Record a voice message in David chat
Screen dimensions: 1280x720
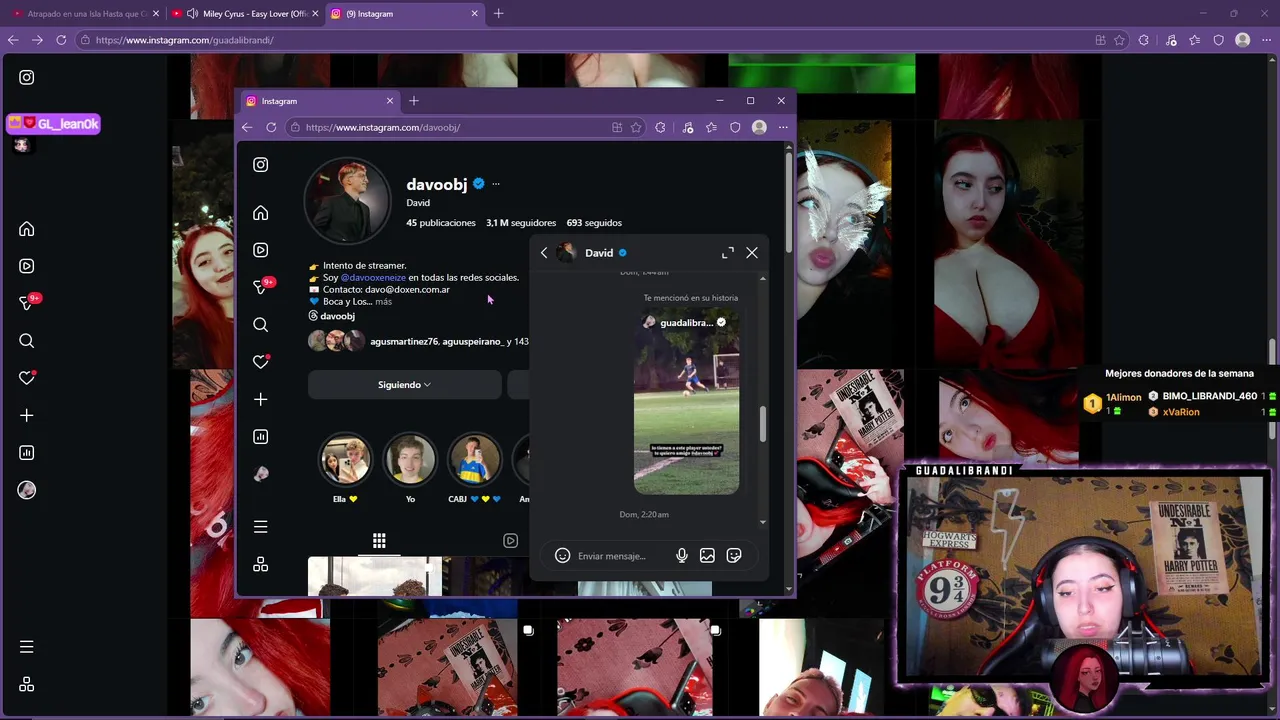681,556
